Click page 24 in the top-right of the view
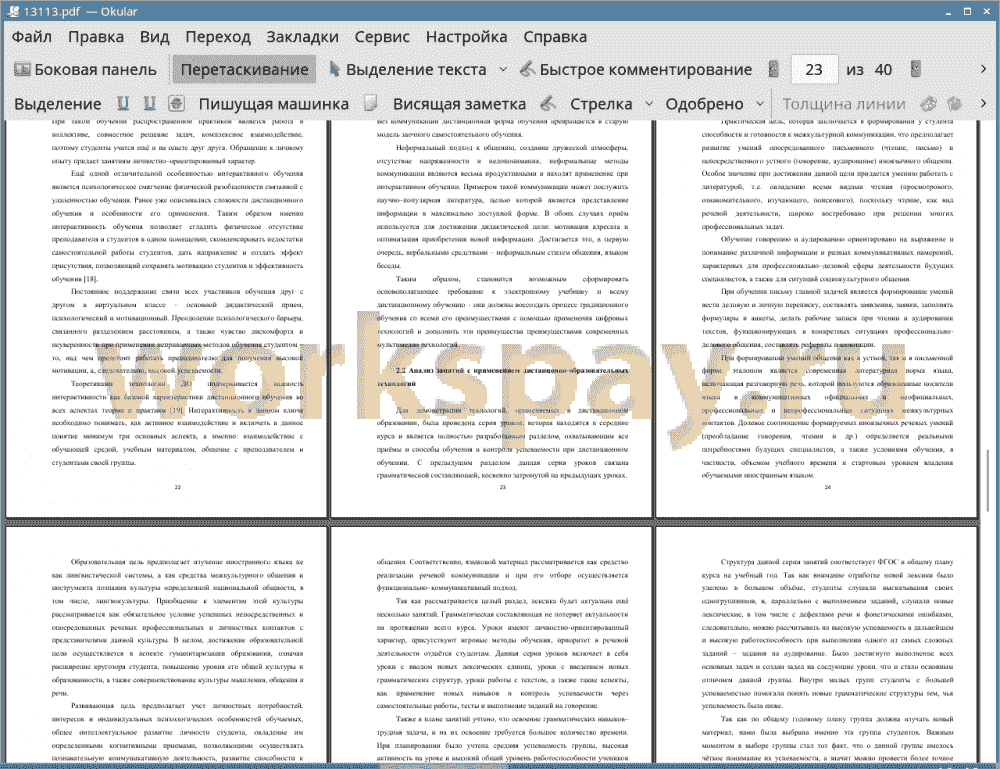Image resolution: width=1000 pixels, height=769 pixels. 816,318
